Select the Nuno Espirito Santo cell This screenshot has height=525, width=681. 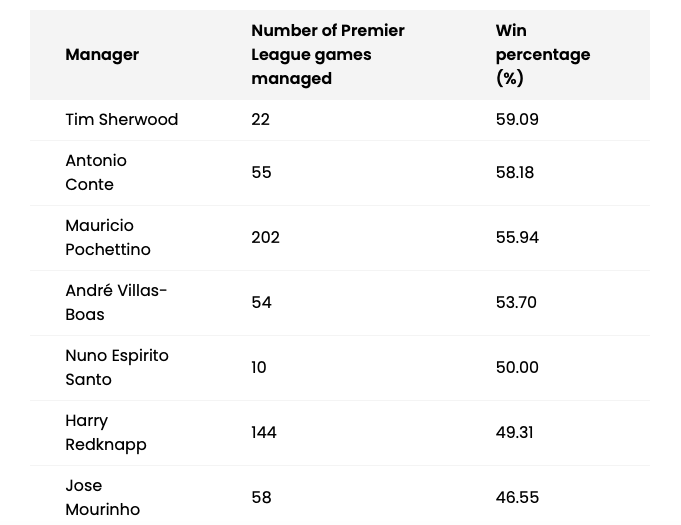click(x=117, y=367)
